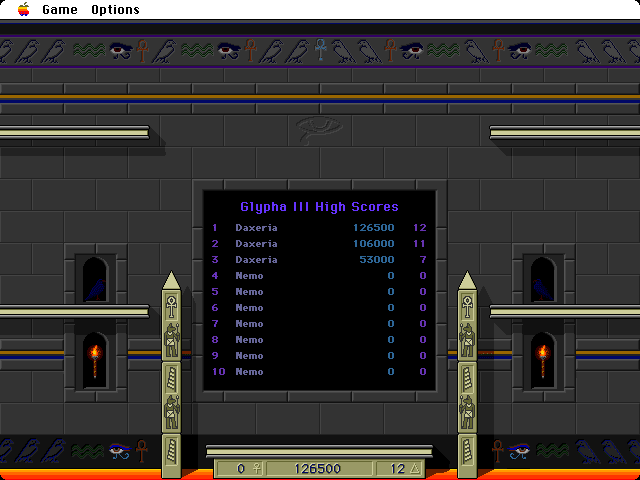Click the 126500 score in bottom status bar
The image size is (640, 480).
click(317, 468)
